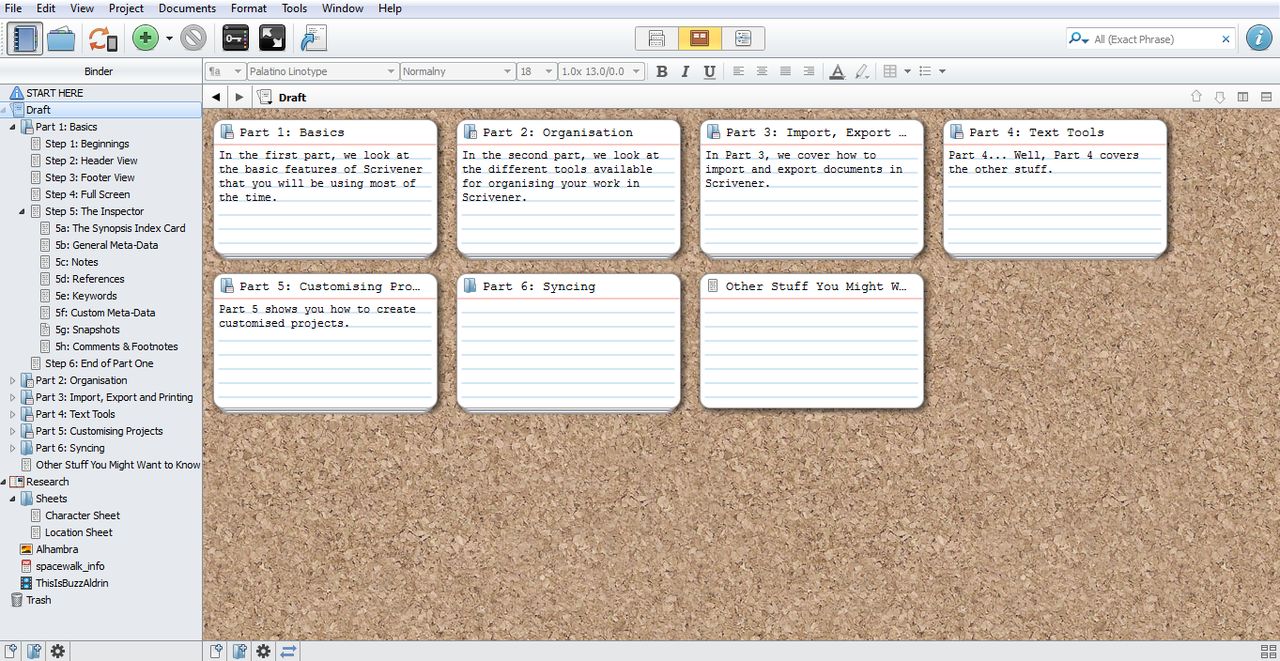This screenshot has width=1280, height=661.
Task: Open the Add item dropdown arrow
Action: [169, 39]
